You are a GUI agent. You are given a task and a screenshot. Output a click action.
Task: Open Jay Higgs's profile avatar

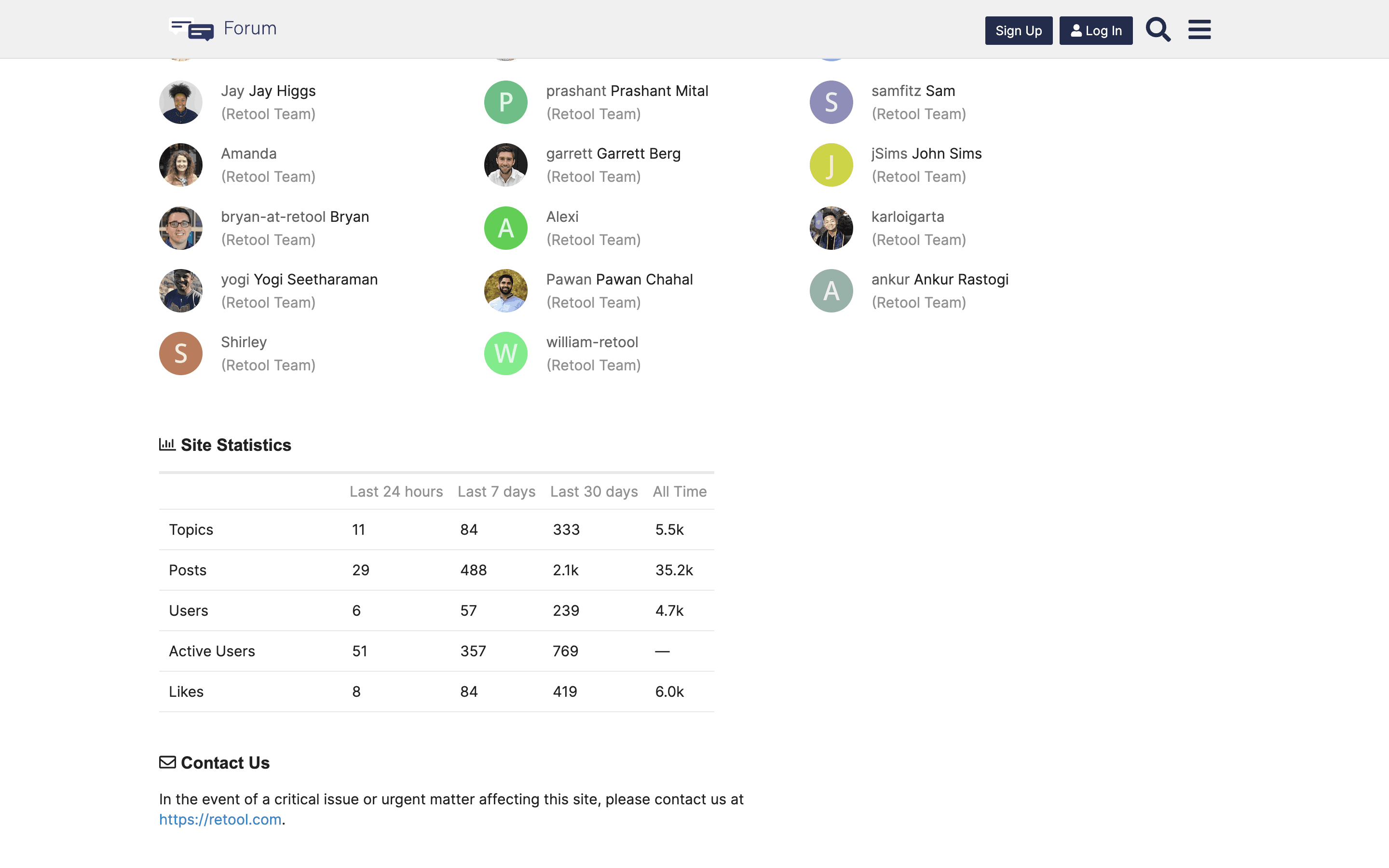[x=180, y=102]
